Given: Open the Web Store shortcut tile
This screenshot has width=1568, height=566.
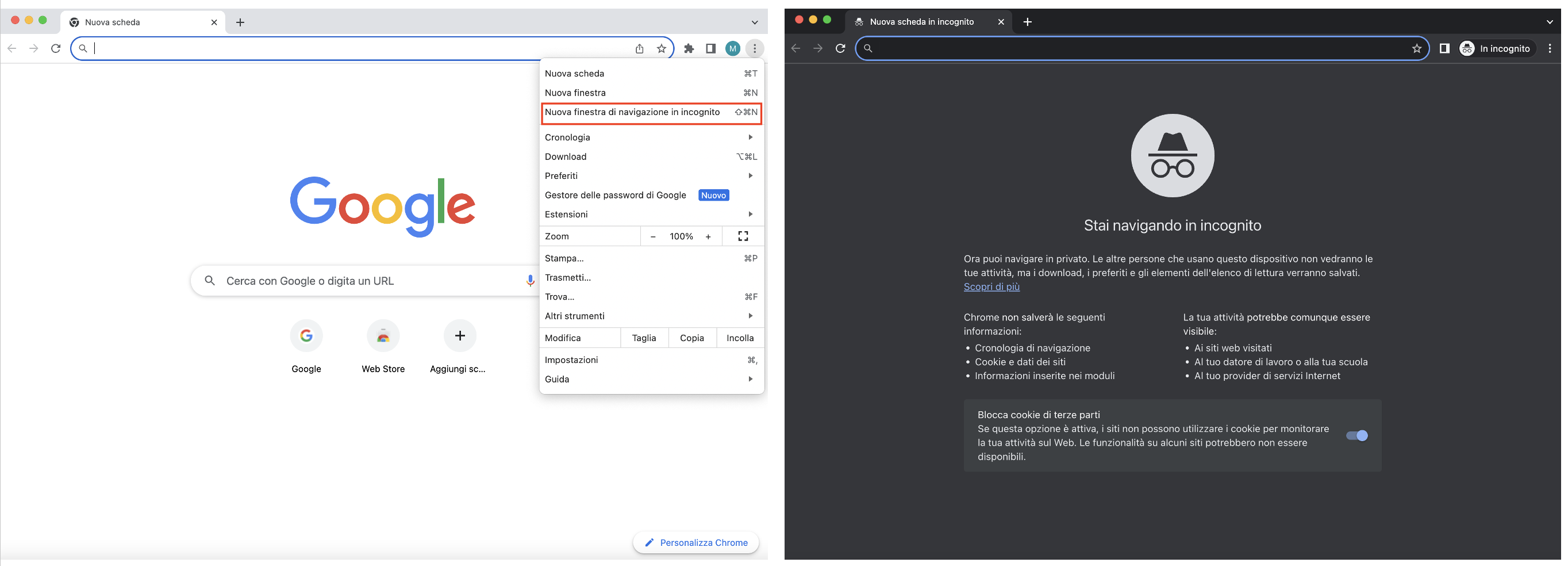Looking at the screenshot, I should pyautogui.click(x=383, y=346).
